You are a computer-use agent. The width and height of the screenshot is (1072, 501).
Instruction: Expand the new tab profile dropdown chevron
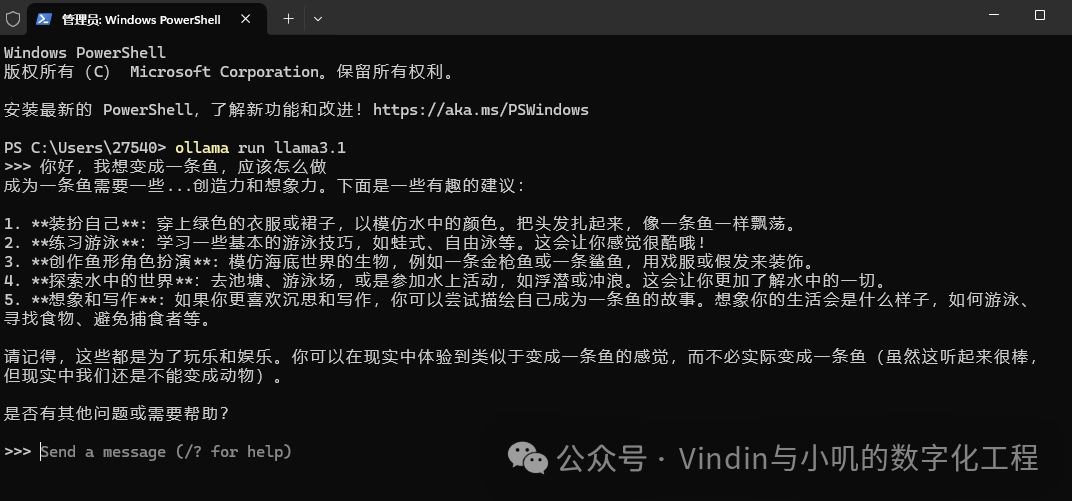pyautogui.click(x=317, y=19)
